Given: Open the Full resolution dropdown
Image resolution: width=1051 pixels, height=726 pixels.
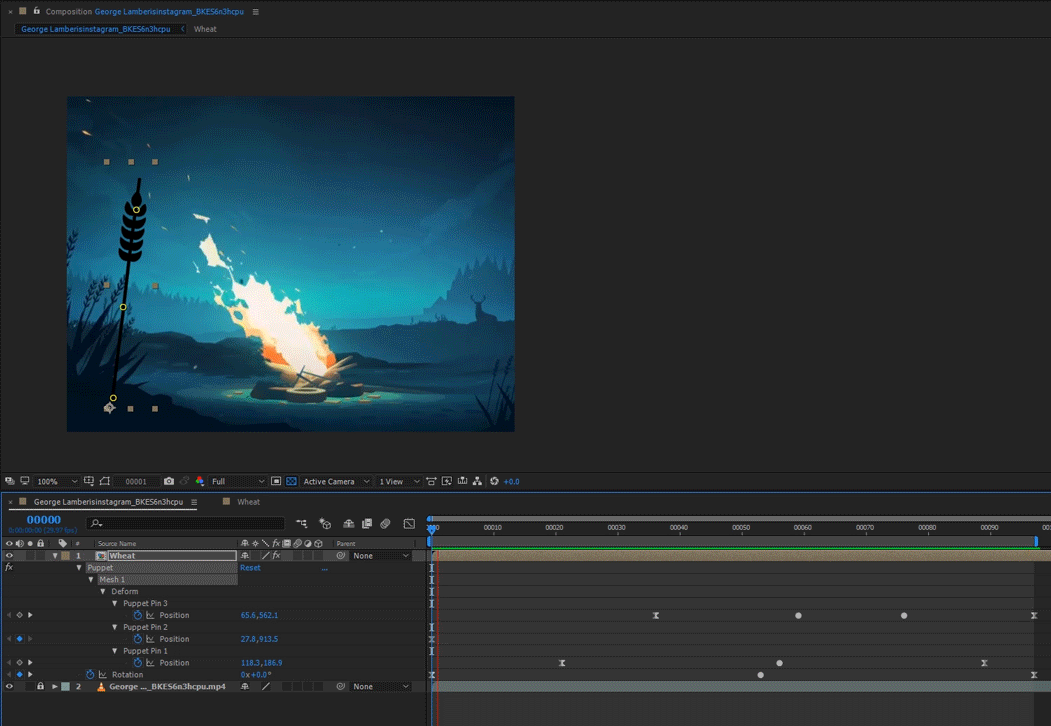Looking at the screenshot, I should [x=238, y=481].
